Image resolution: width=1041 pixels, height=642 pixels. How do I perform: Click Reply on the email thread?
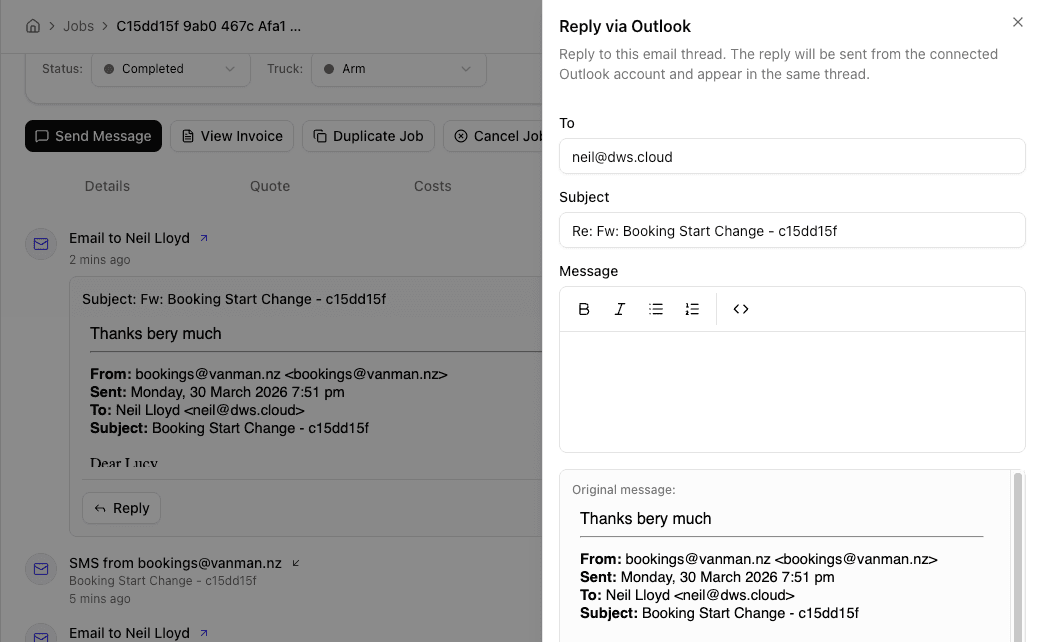pos(121,508)
